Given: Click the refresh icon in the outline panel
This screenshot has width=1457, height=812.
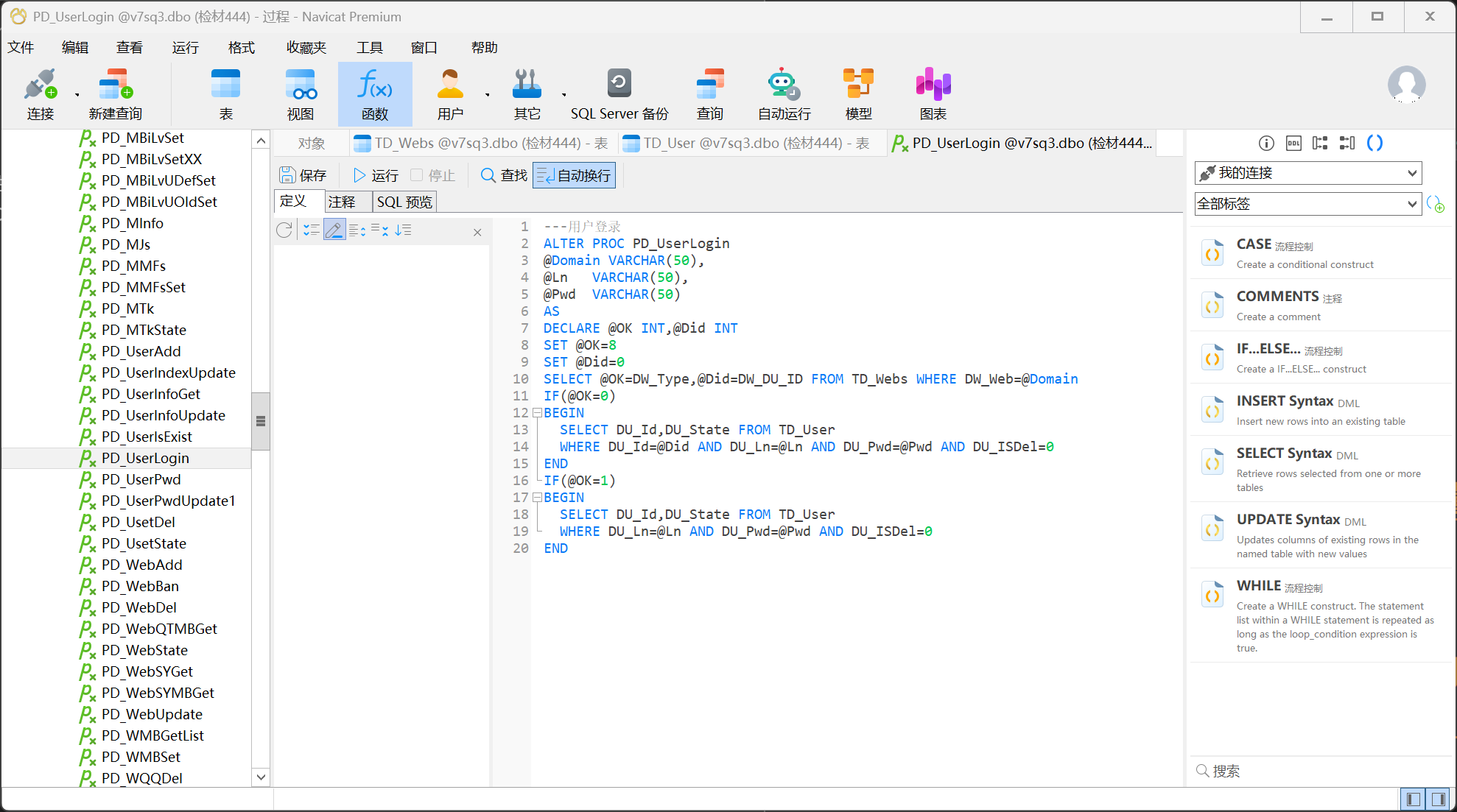Looking at the screenshot, I should point(284,230).
